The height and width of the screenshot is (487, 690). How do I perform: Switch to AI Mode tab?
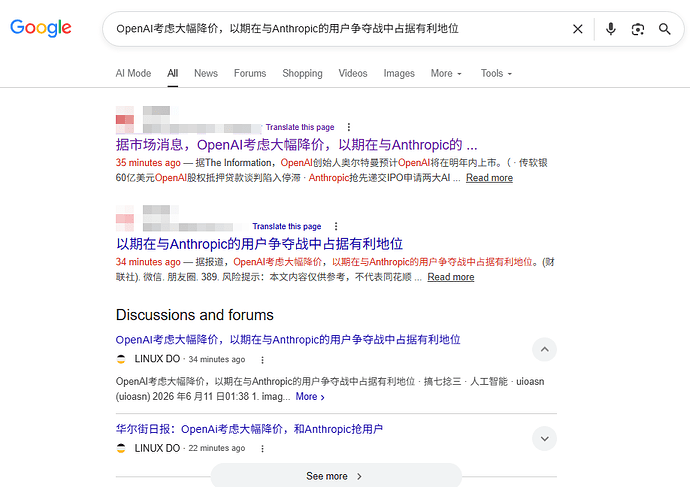point(133,73)
